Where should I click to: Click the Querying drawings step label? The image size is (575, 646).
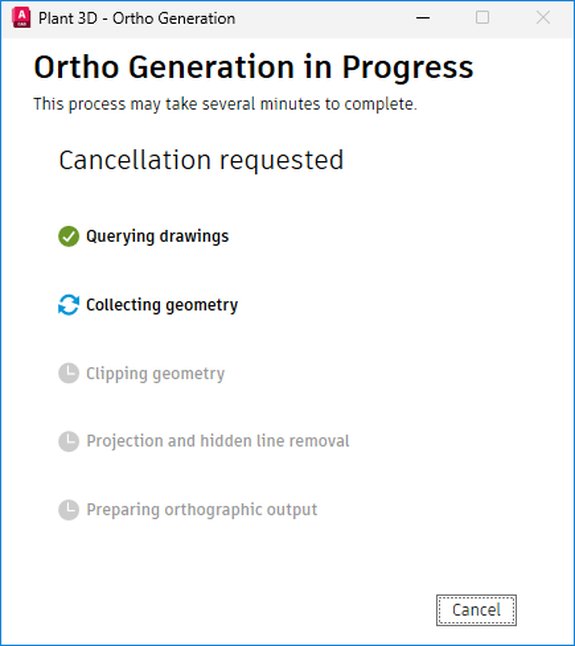(x=157, y=236)
